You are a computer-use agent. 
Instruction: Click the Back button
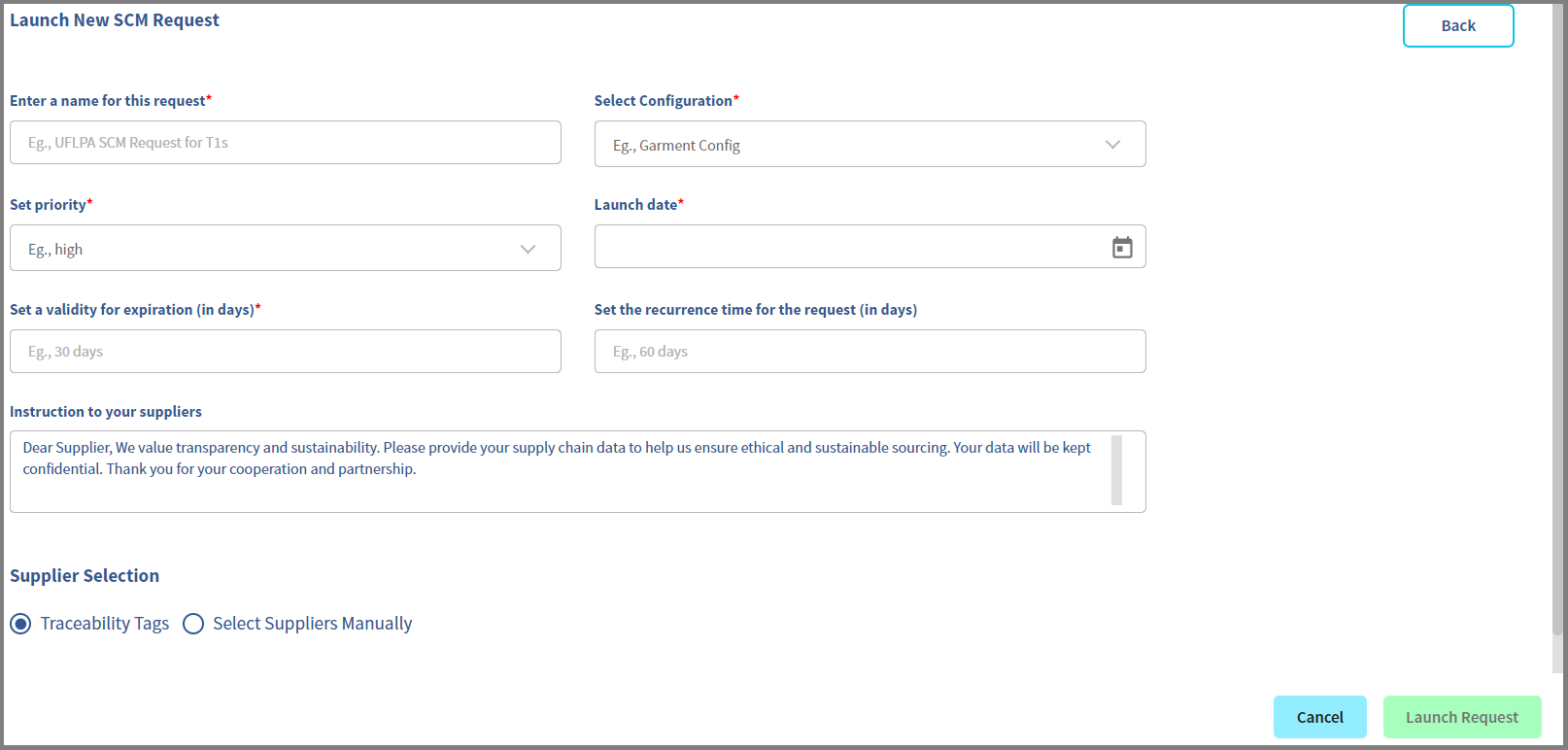pos(1458,25)
